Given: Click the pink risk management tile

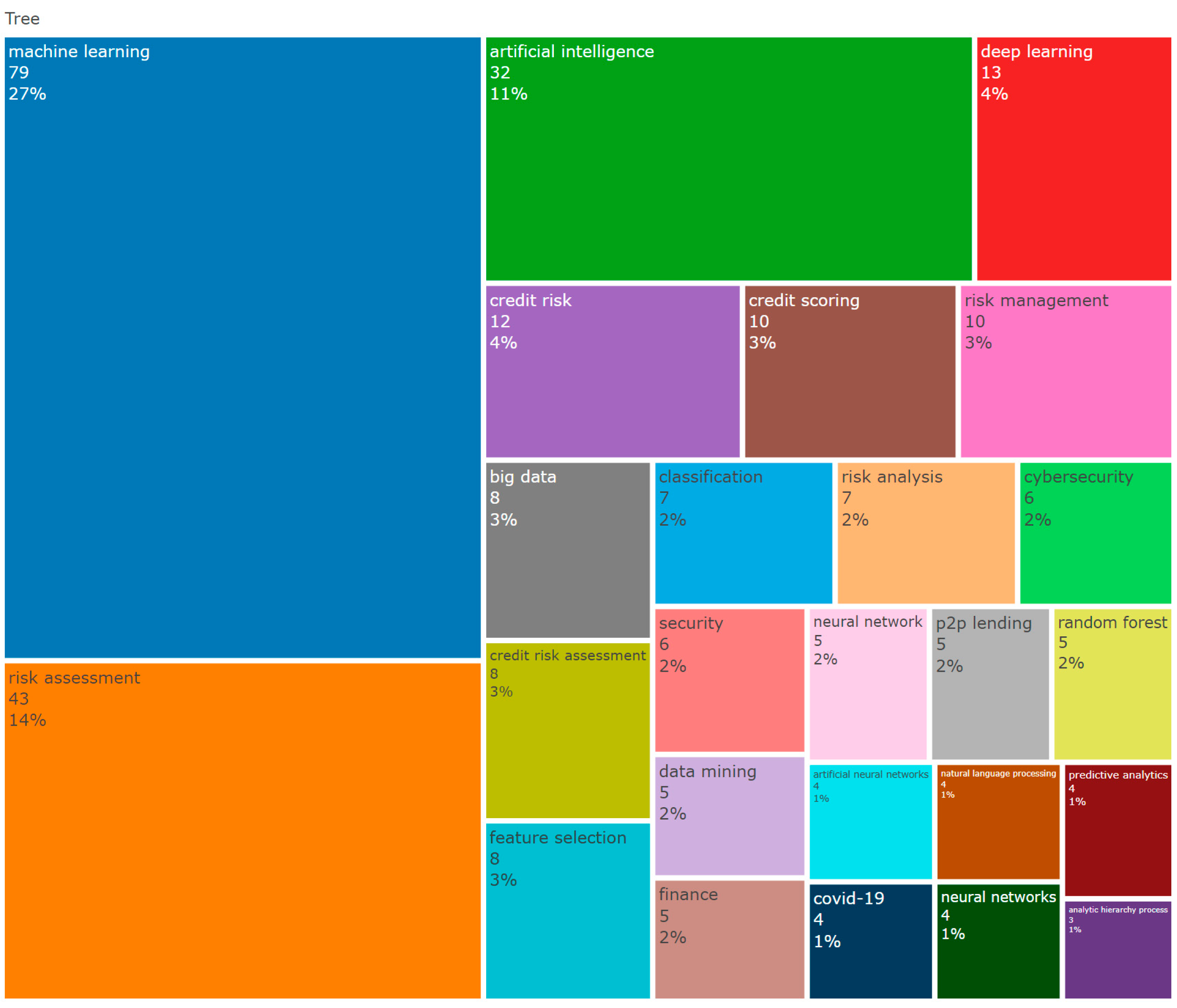Looking at the screenshot, I should [1066, 372].
